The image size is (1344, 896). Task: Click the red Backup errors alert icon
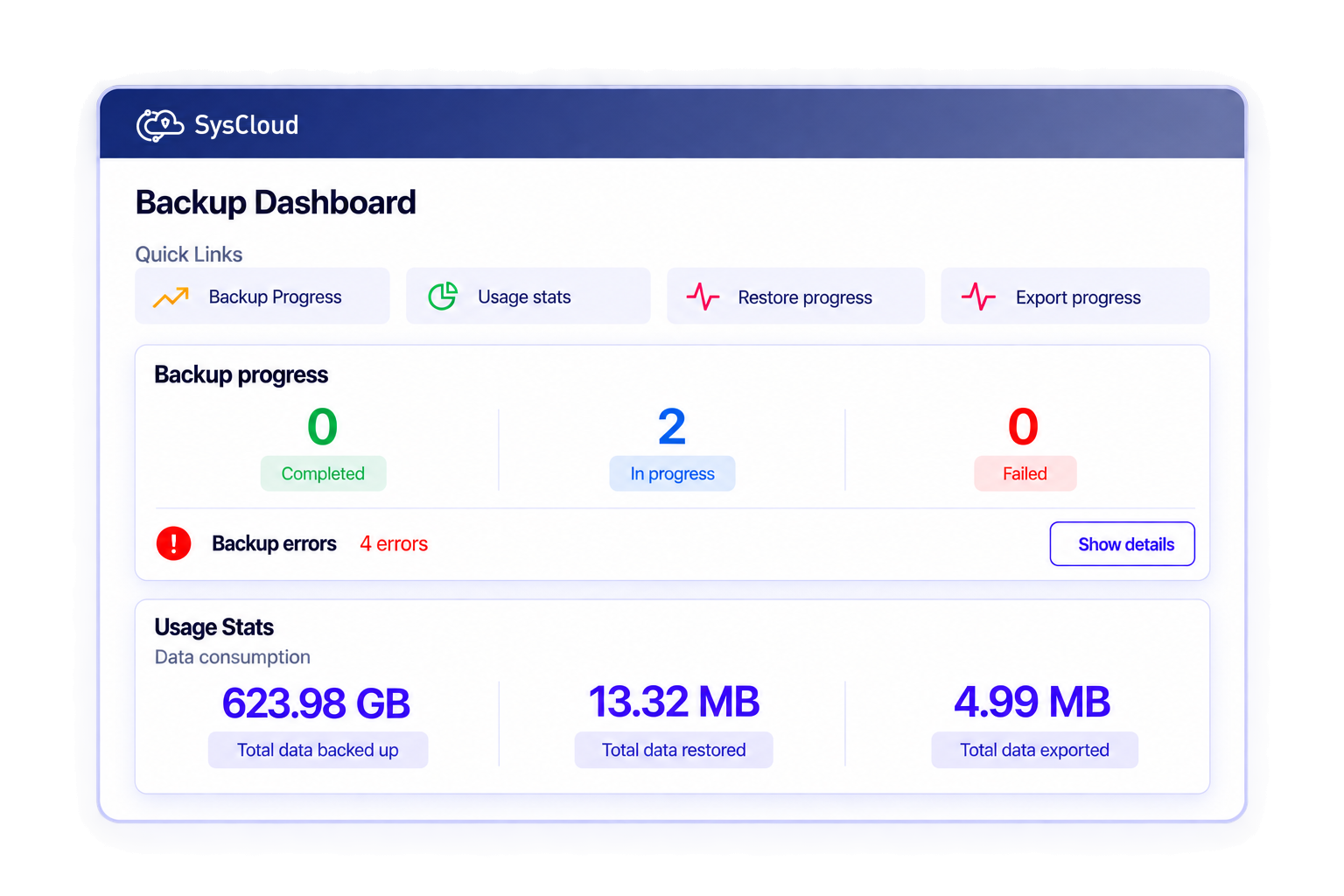173,543
